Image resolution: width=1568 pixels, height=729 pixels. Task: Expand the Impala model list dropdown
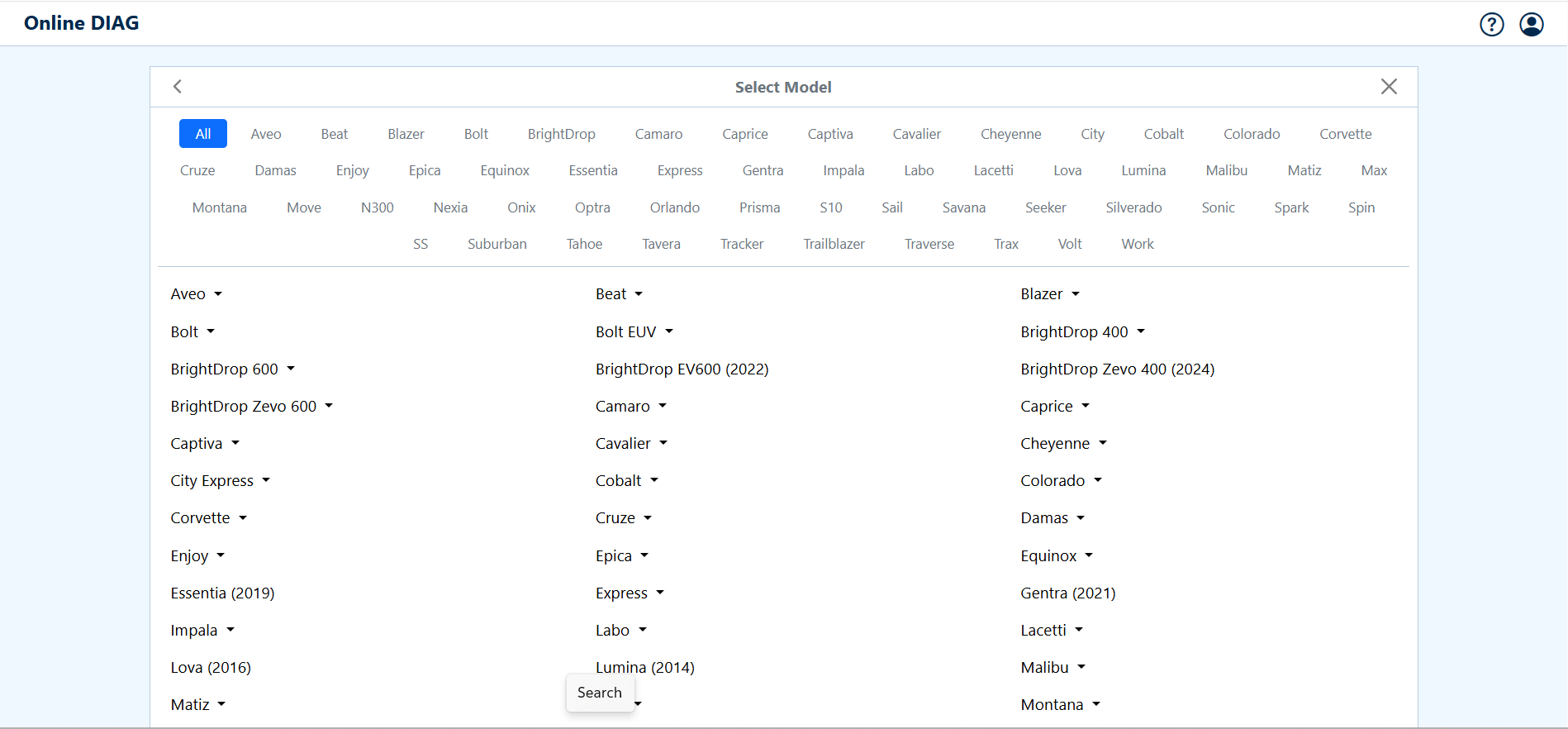203,630
